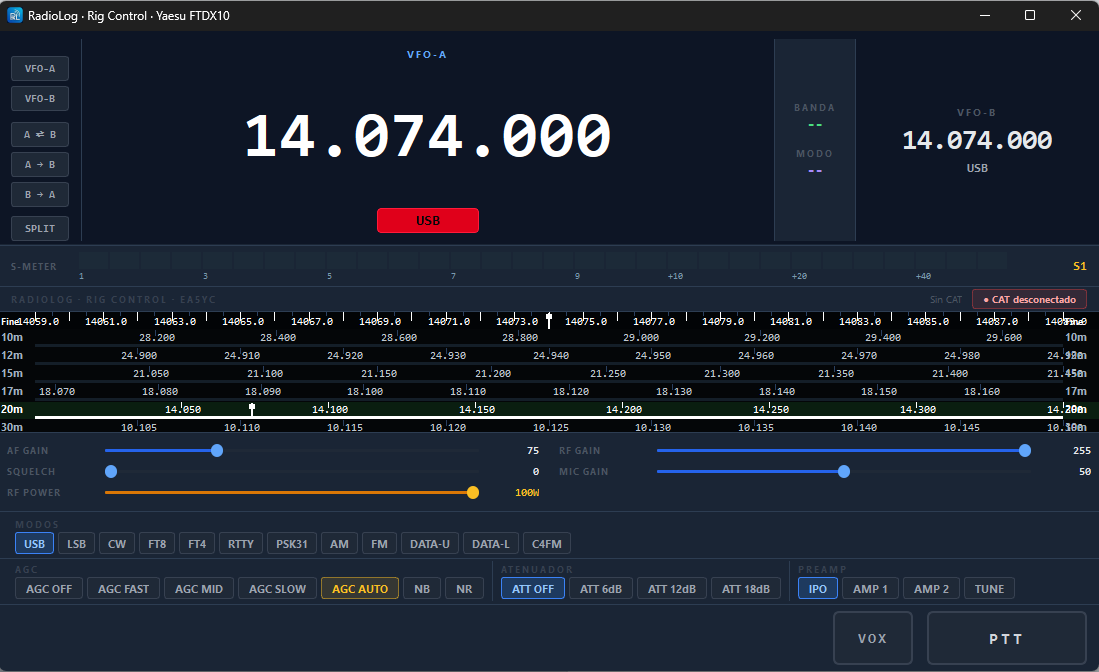Screen dimensions: 1099x672
Task: Click 10.125 on the 30m band scale
Action: (x=551, y=427)
